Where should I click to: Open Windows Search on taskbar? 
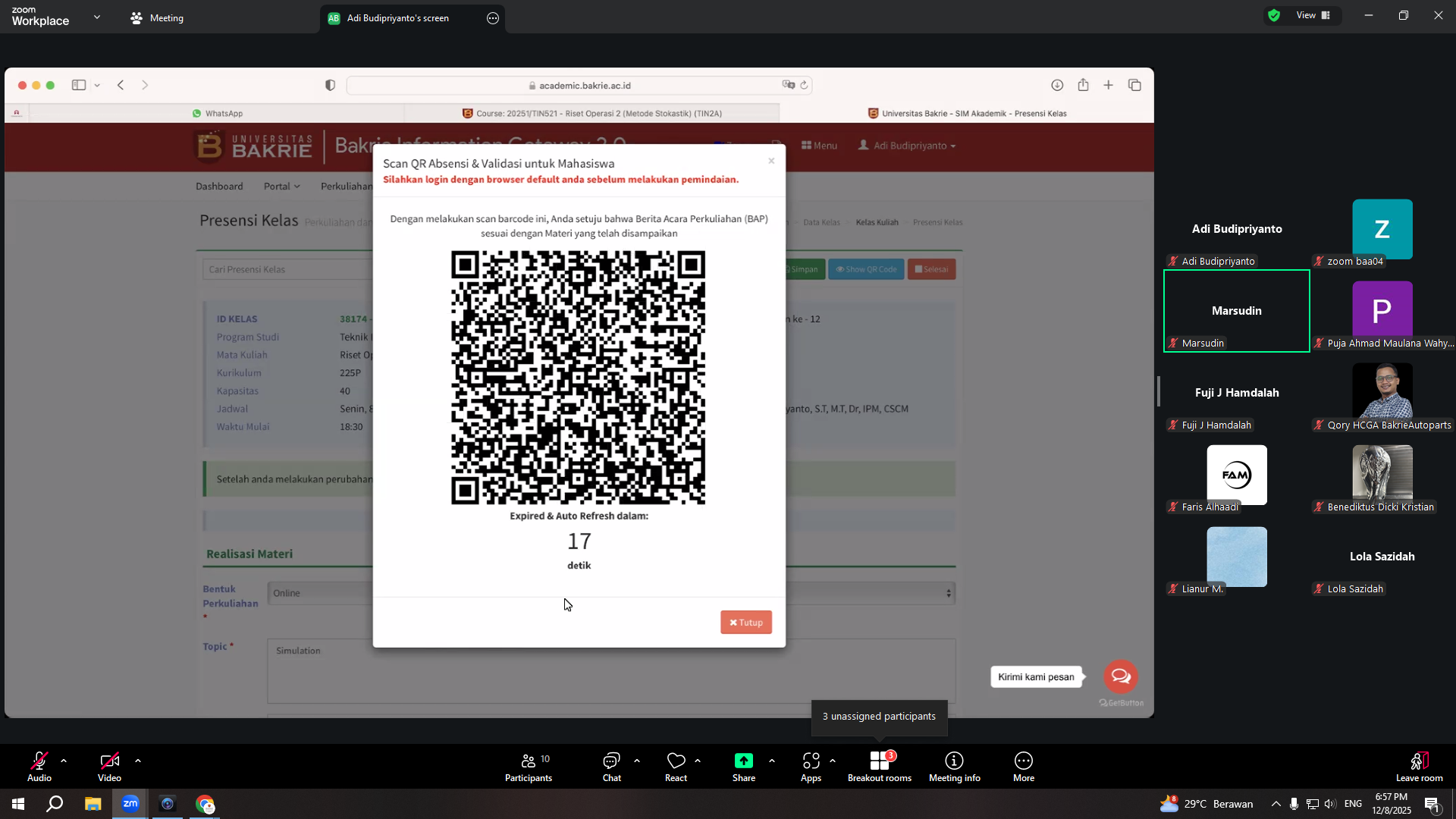(55, 804)
